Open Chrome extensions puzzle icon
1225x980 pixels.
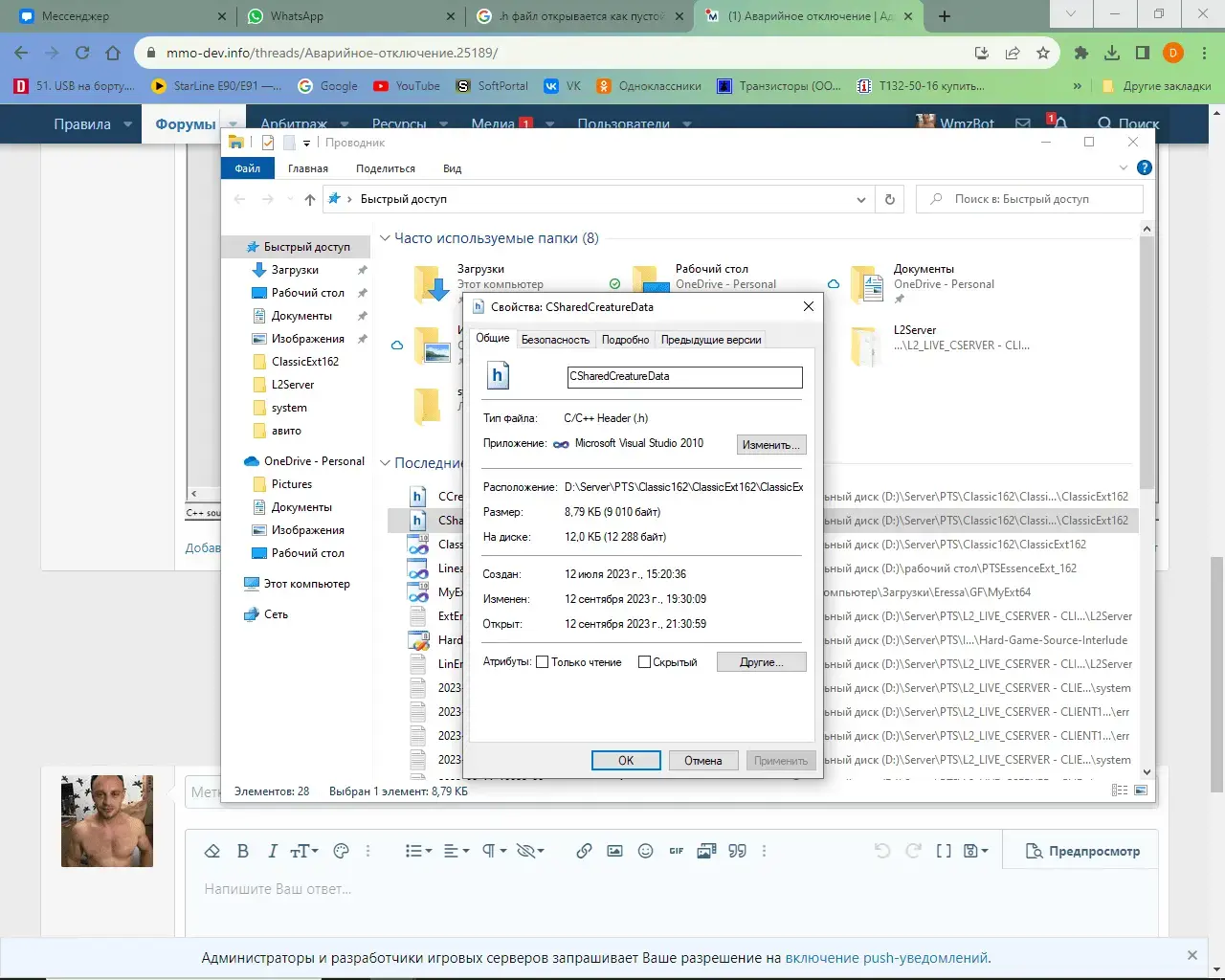(1081, 54)
